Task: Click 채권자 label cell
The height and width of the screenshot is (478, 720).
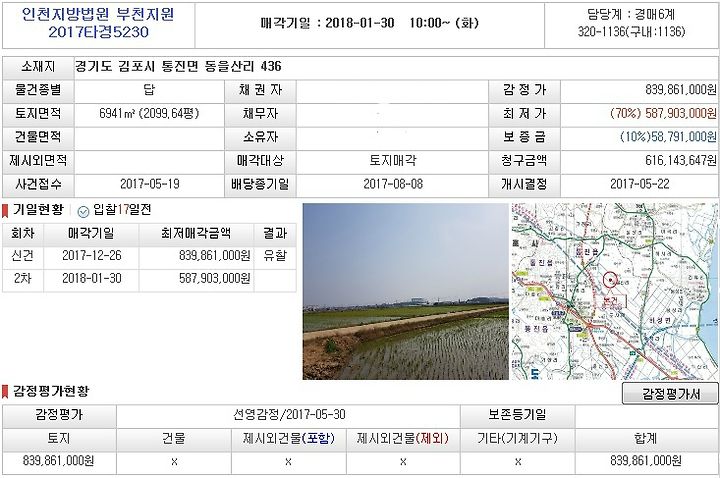Action: pyautogui.click(x=260, y=90)
